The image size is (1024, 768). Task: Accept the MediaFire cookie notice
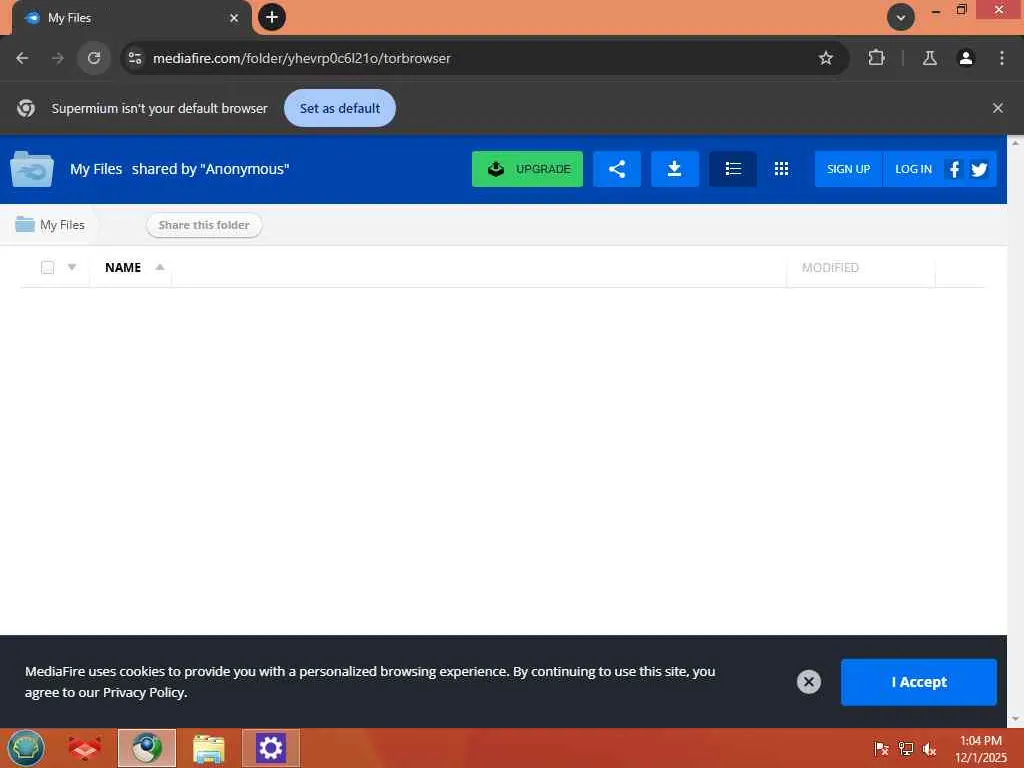[x=918, y=682]
